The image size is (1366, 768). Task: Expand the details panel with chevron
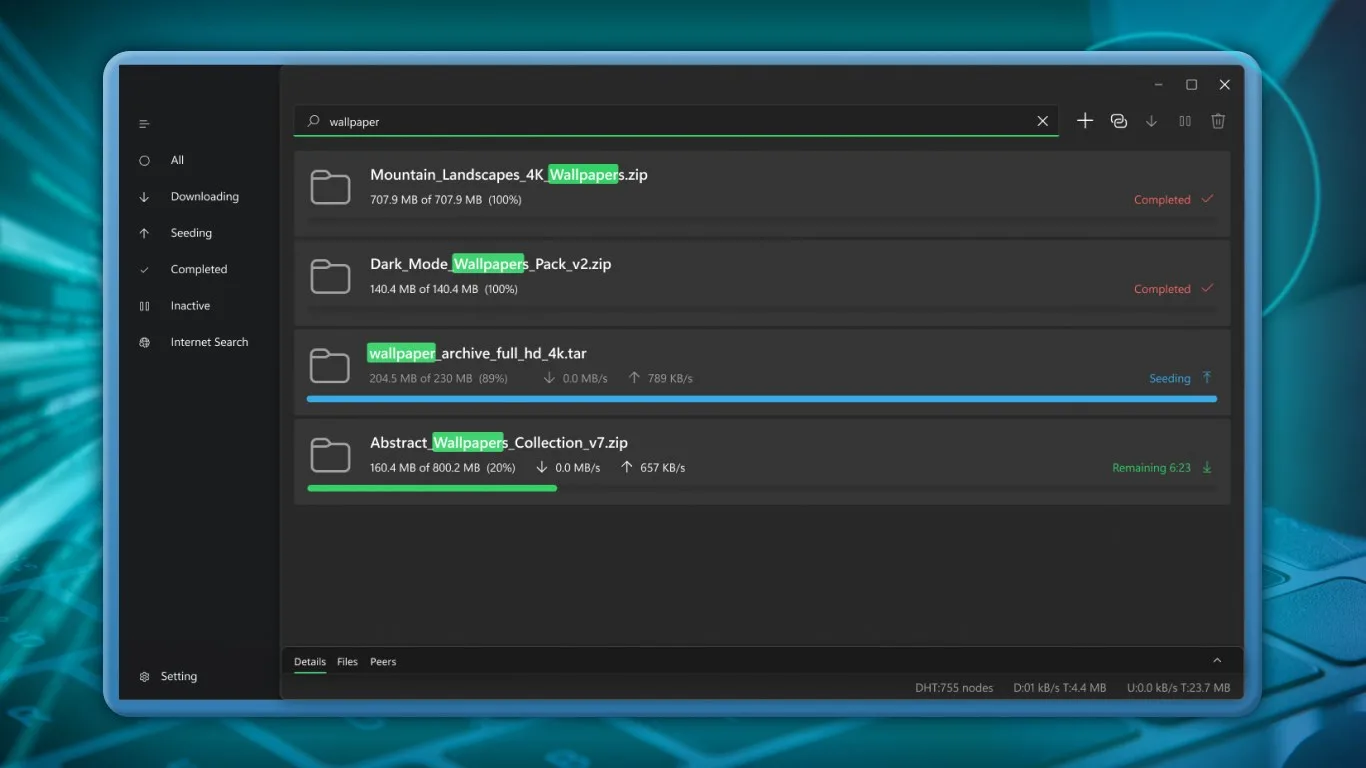coord(1217,661)
